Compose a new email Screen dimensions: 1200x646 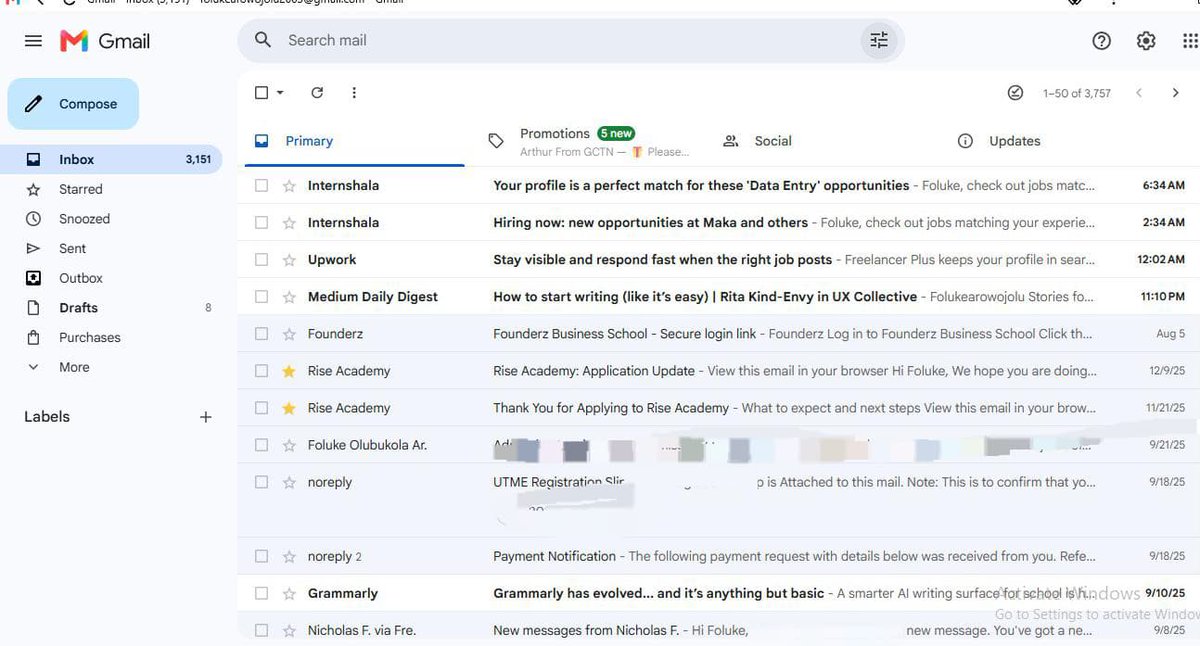pyautogui.click(x=73, y=104)
